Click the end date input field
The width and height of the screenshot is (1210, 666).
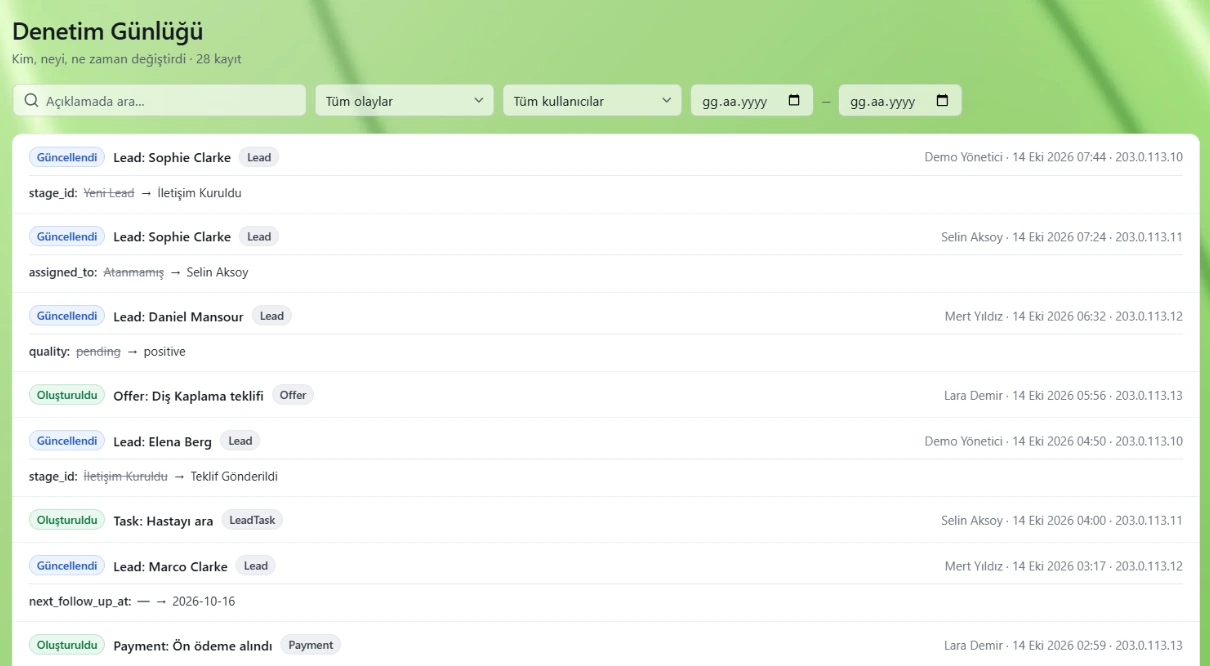point(900,100)
